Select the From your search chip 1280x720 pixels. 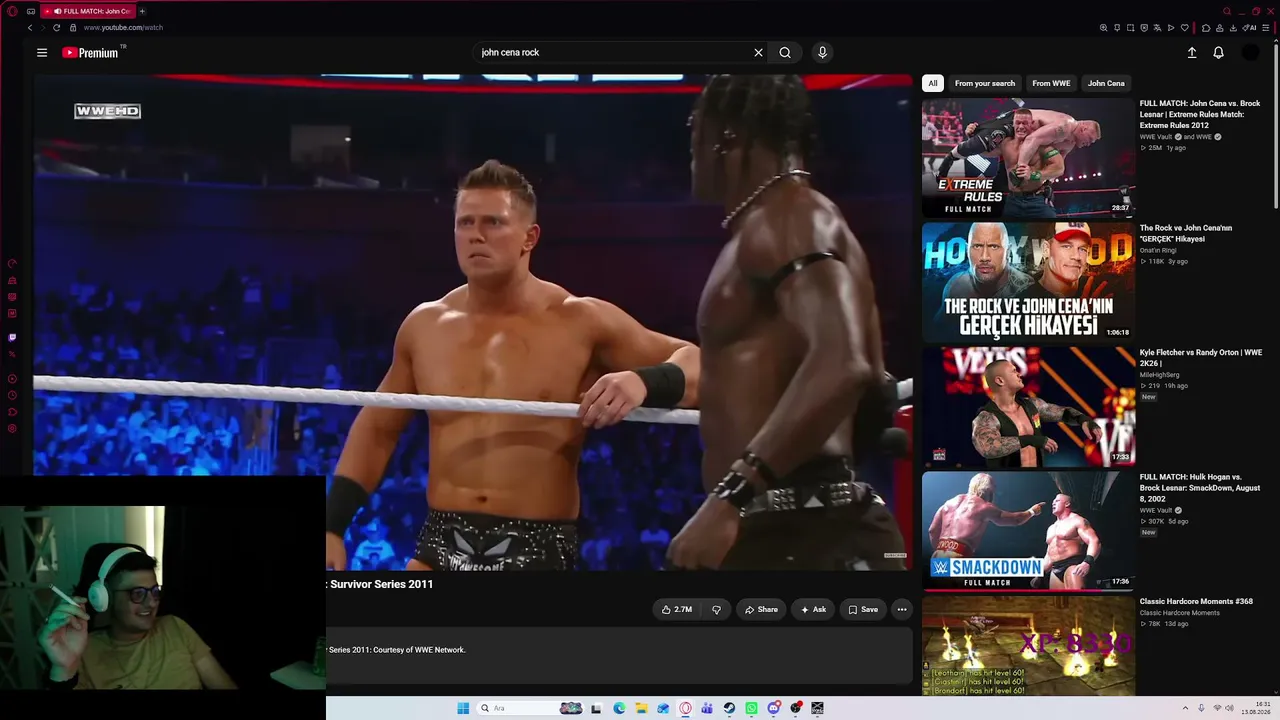click(985, 83)
